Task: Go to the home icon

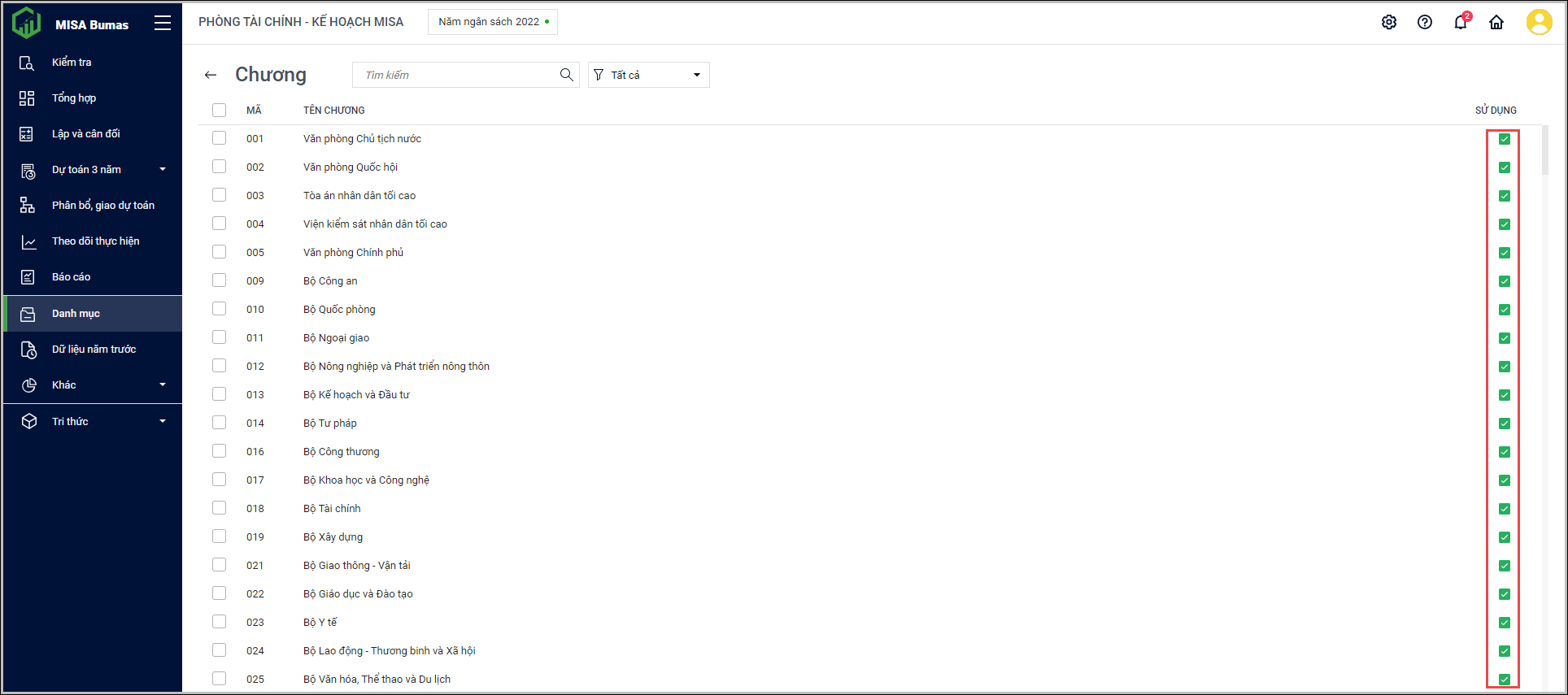Action: [x=1496, y=22]
